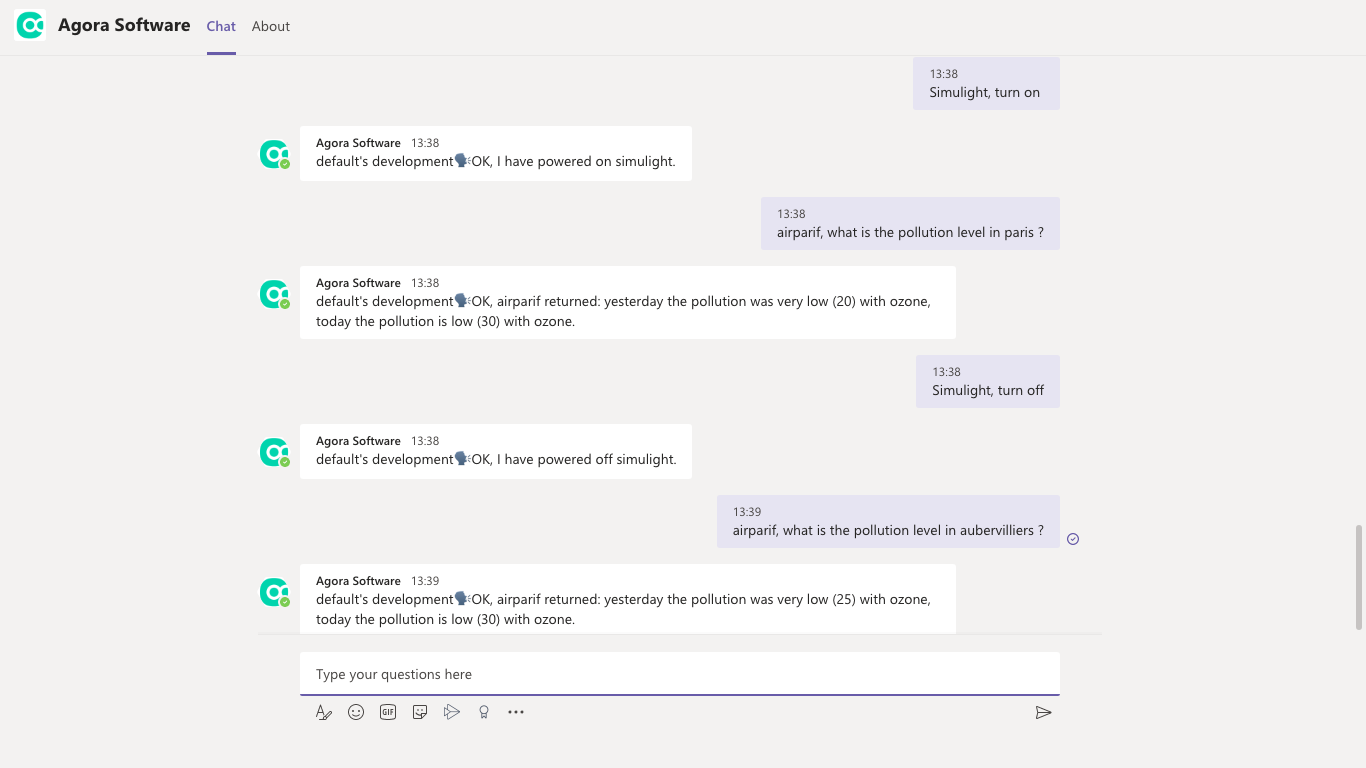Select the Chat tab
This screenshot has width=1366, height=768.
point(221,27)
